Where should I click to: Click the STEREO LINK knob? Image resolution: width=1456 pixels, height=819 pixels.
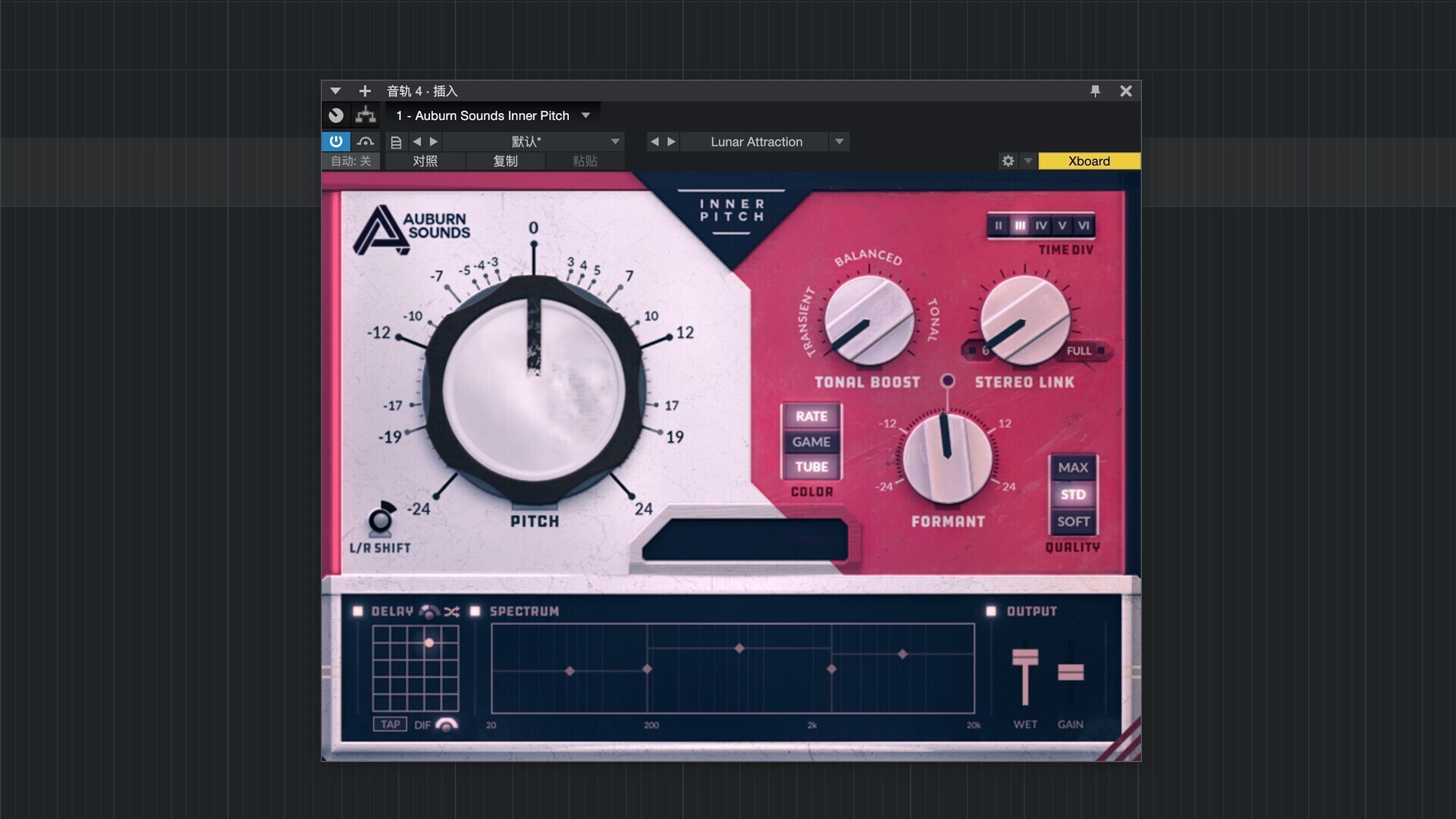pyautogui.click(x=1025, y=320)
